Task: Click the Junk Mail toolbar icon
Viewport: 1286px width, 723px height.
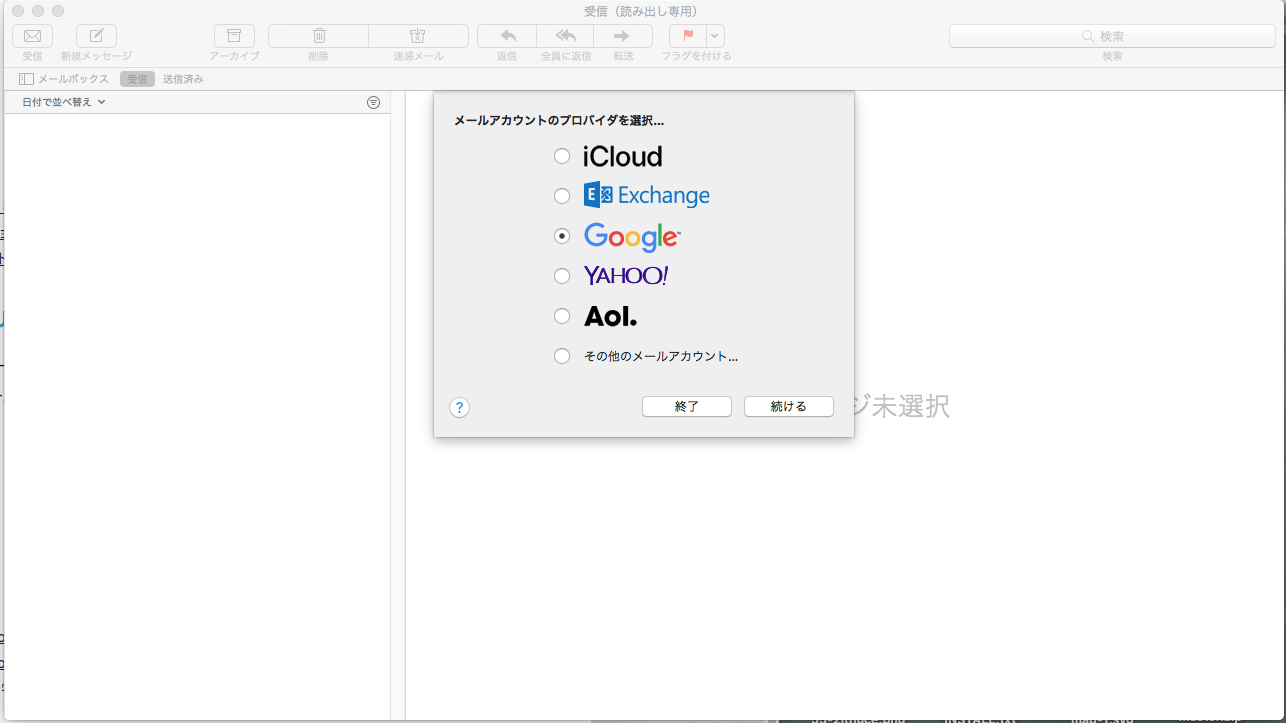Action: [x=418, y=36]
